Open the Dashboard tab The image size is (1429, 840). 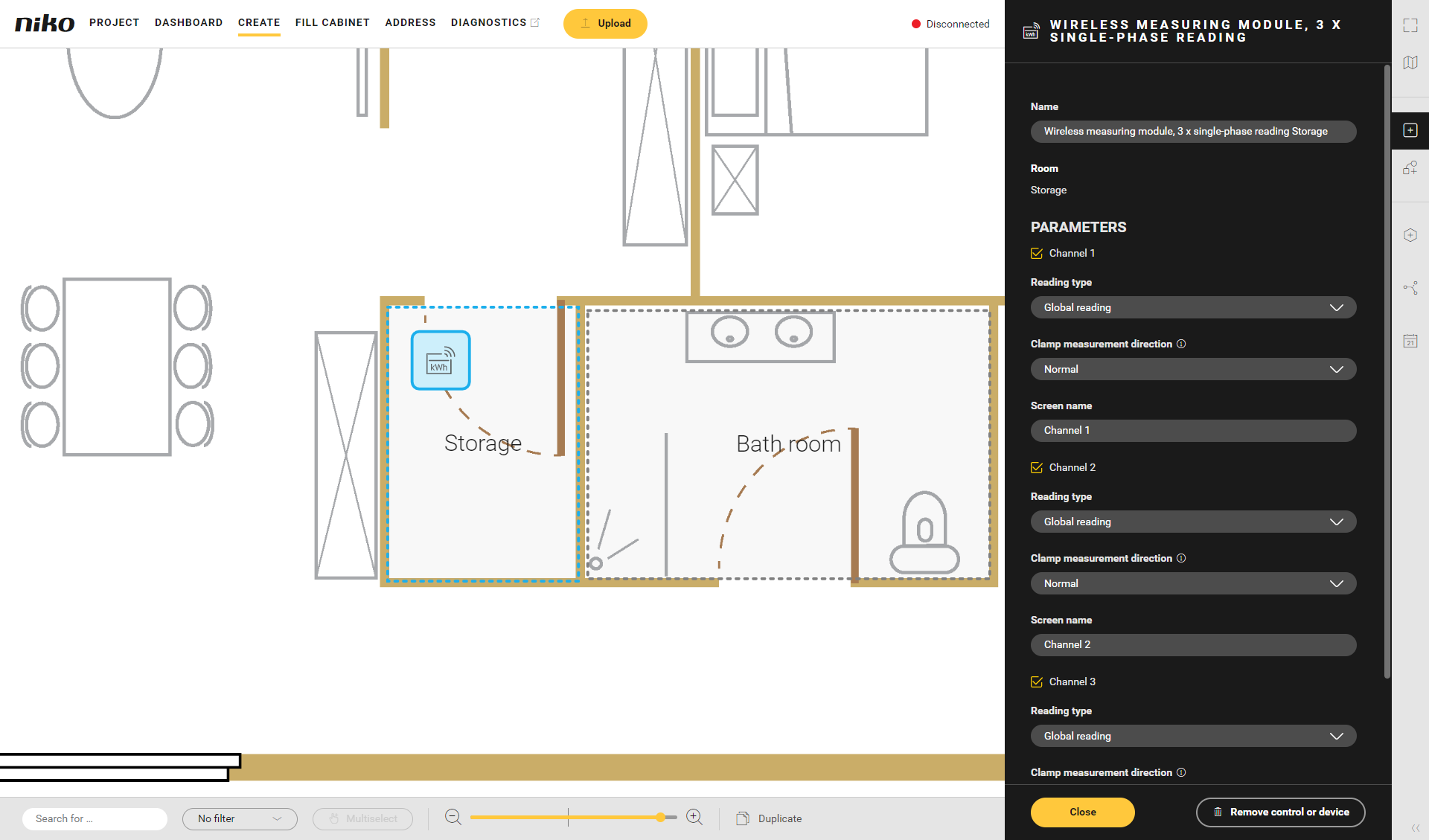[x=188, y=22]
